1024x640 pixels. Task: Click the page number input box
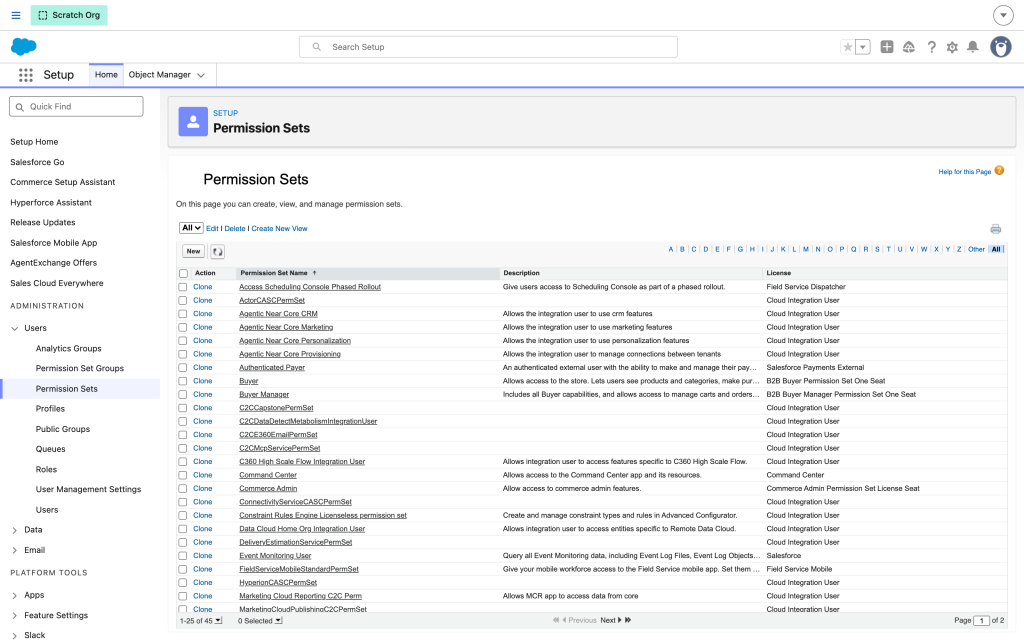tap(981, 620)
